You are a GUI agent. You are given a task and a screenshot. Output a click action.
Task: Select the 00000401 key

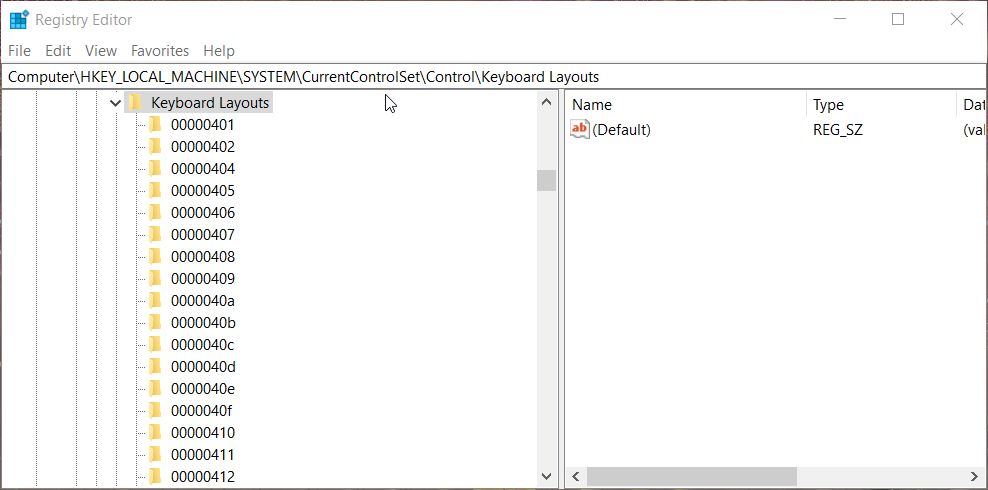[202, 125]
